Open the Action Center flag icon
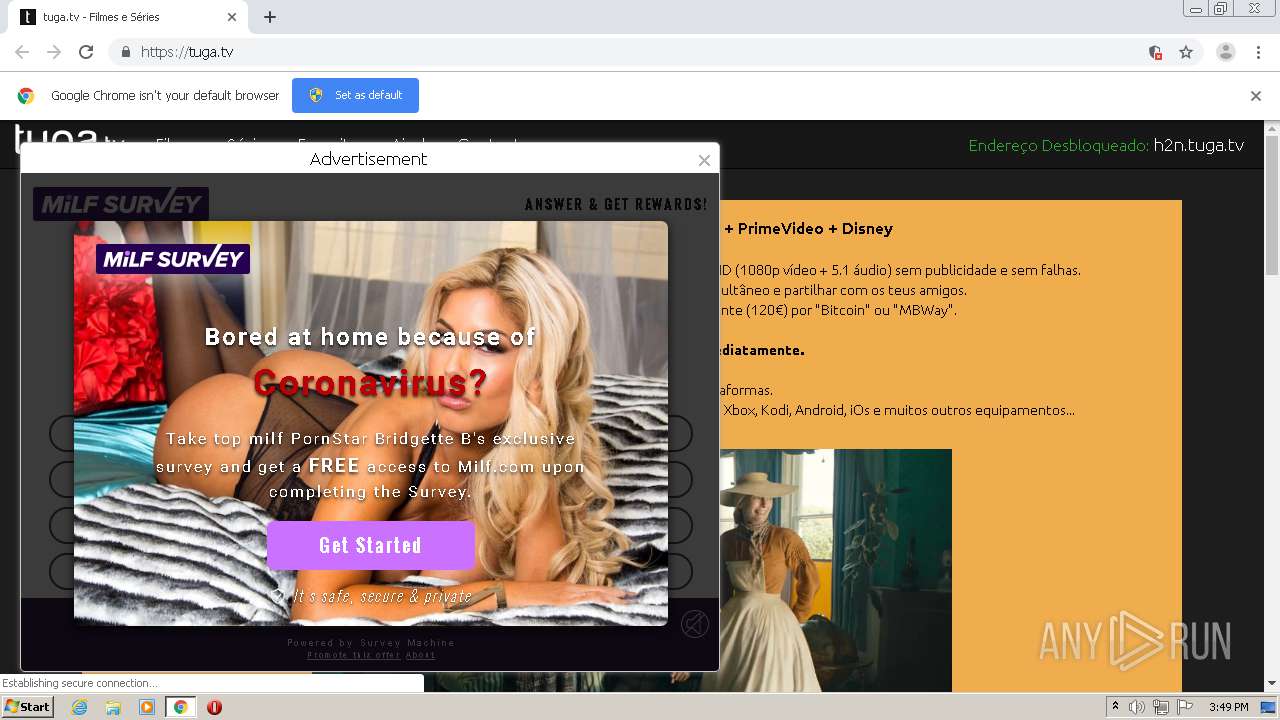The width and height of the screenshot is (1280, 720). pyautogui.click(x=1185, y=707)
